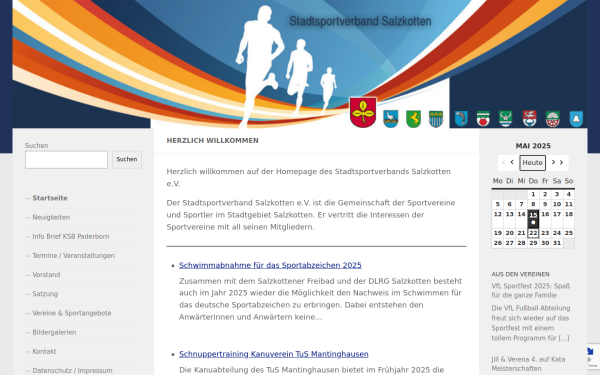Open Startseite in the sidebar menu

[50, 198]
